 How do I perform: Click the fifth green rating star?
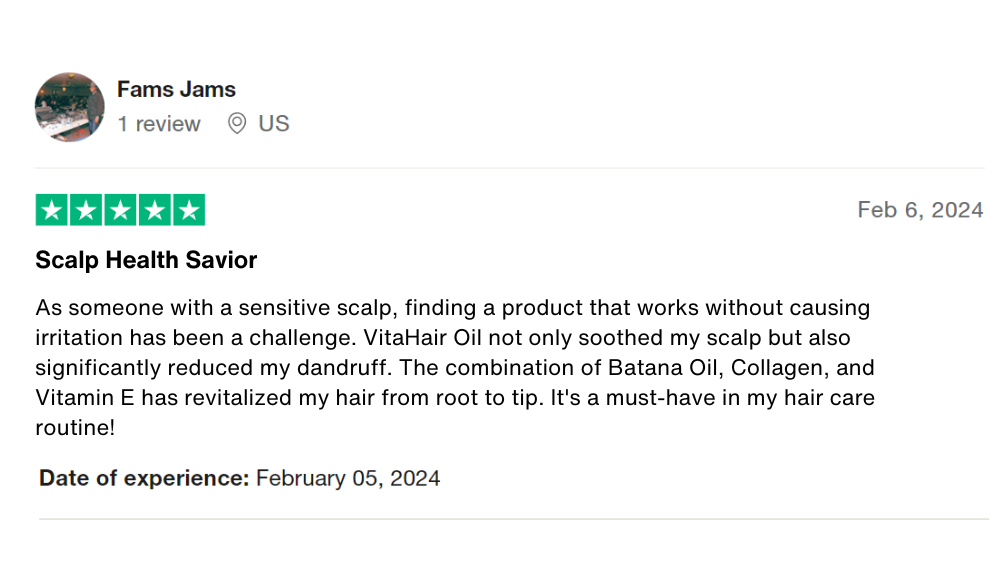pos(188,211)
